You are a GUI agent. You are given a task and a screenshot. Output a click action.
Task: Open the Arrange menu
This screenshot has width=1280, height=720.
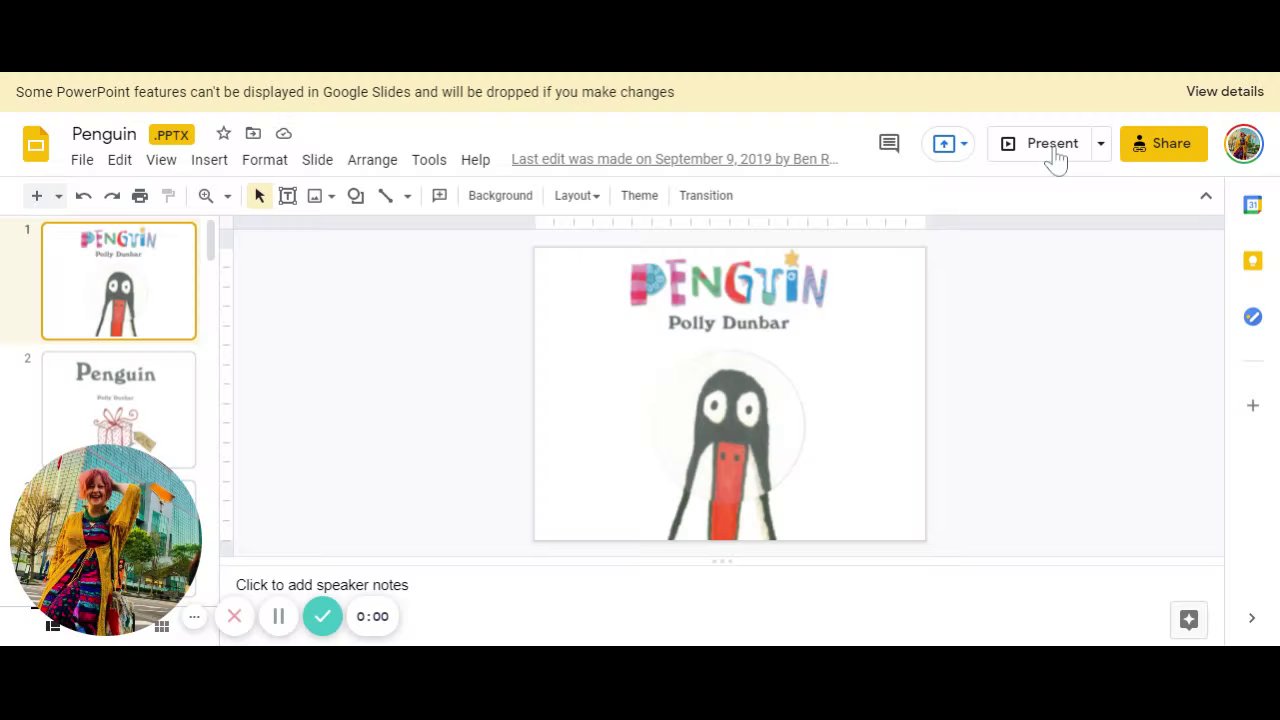(372, 160)
